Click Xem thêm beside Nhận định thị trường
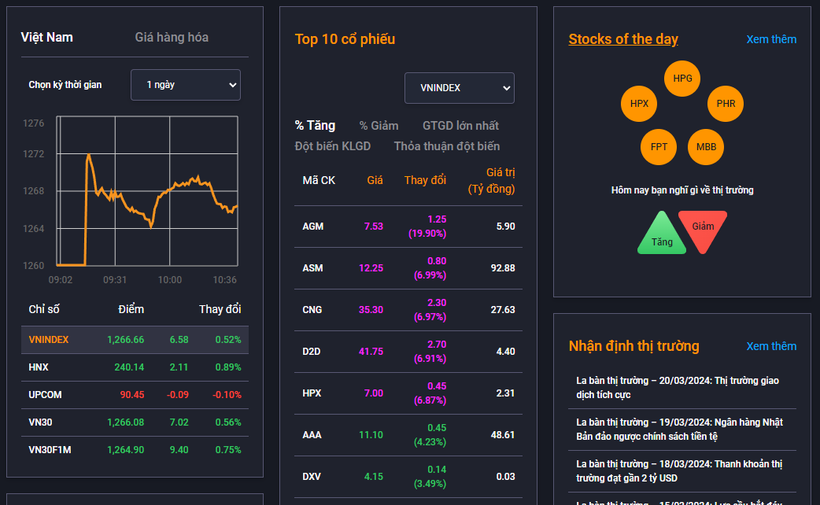The height and width of the screenshot is (505, 820). [x=771, y=346]
